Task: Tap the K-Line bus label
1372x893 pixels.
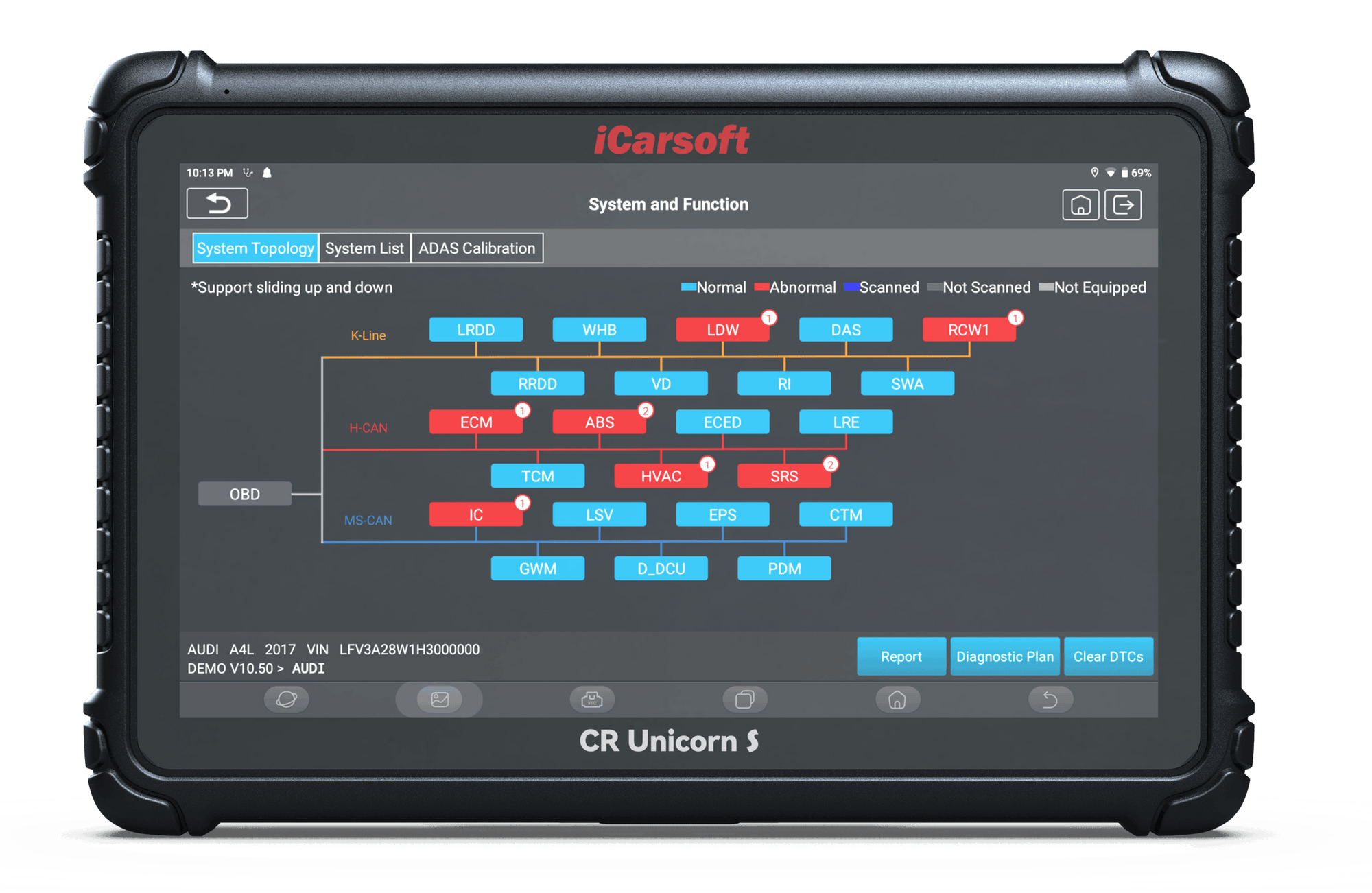Action: [x=368, y=335]
